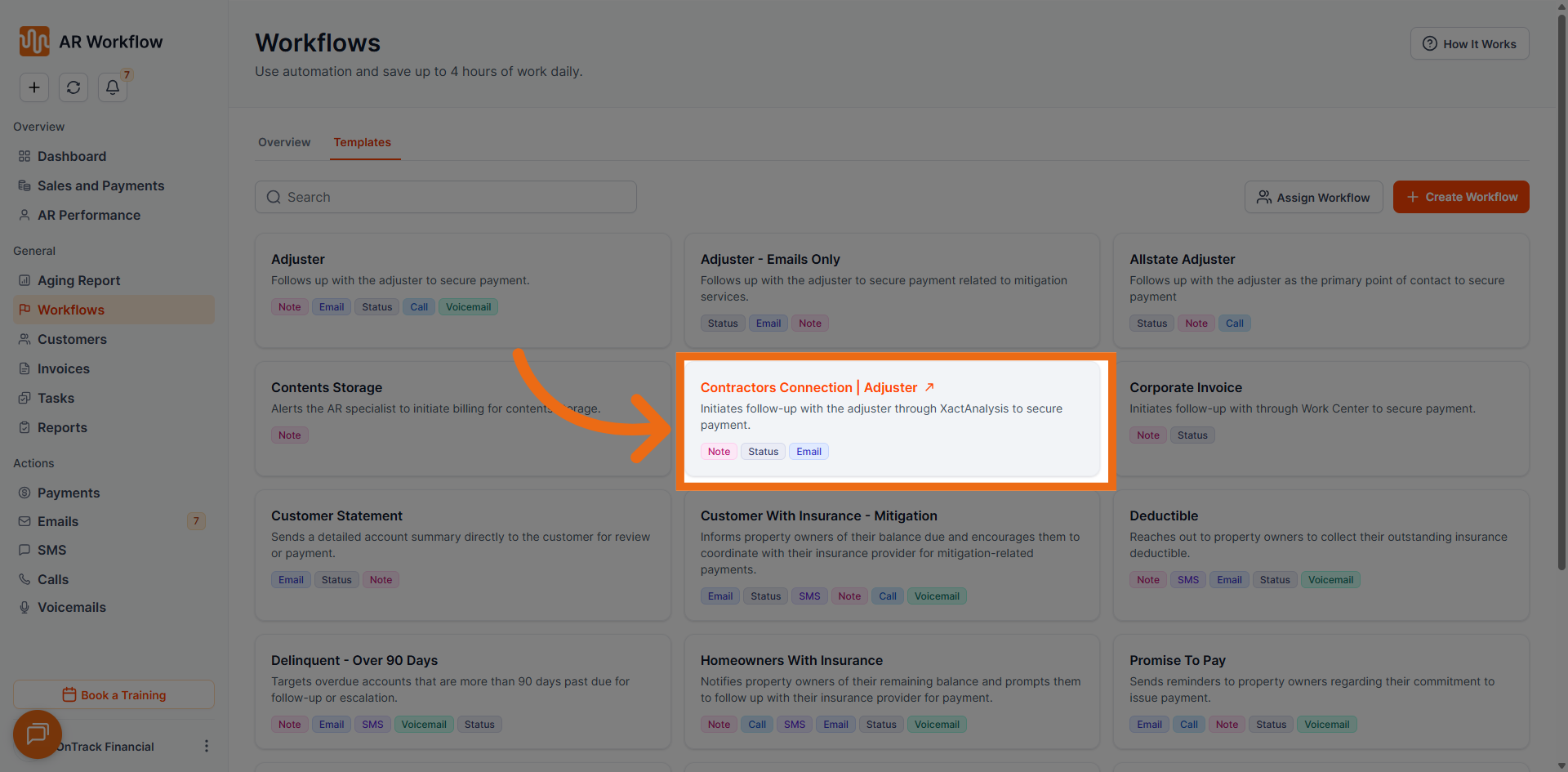The image size is (1568, 772).
Task: Open the Allstate Adjuster template
Action: (x=1321, y=291)
